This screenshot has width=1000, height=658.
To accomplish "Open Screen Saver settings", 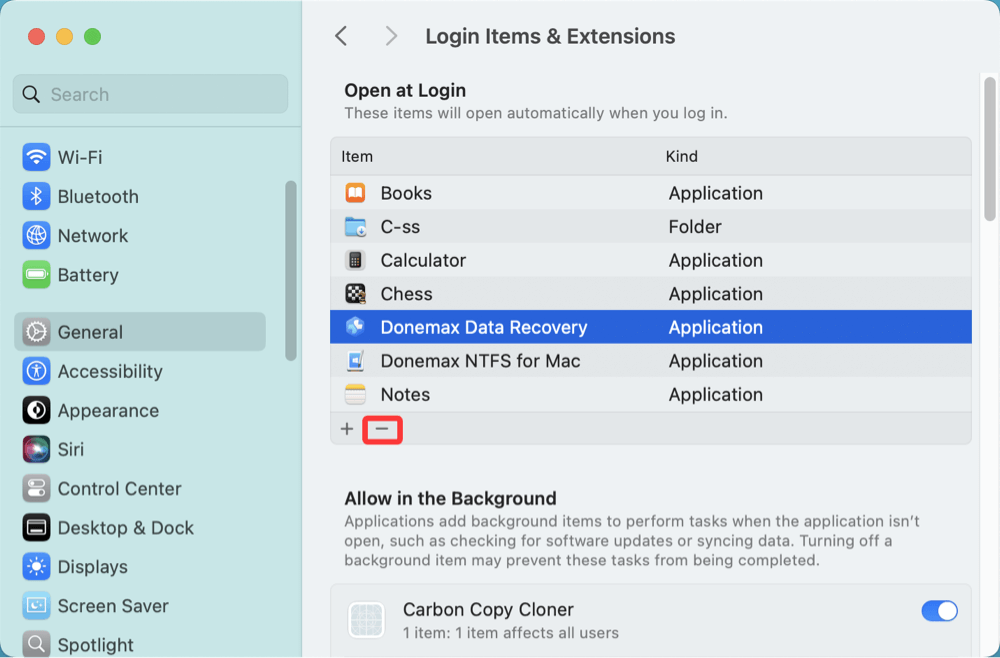I will [101, 606].
